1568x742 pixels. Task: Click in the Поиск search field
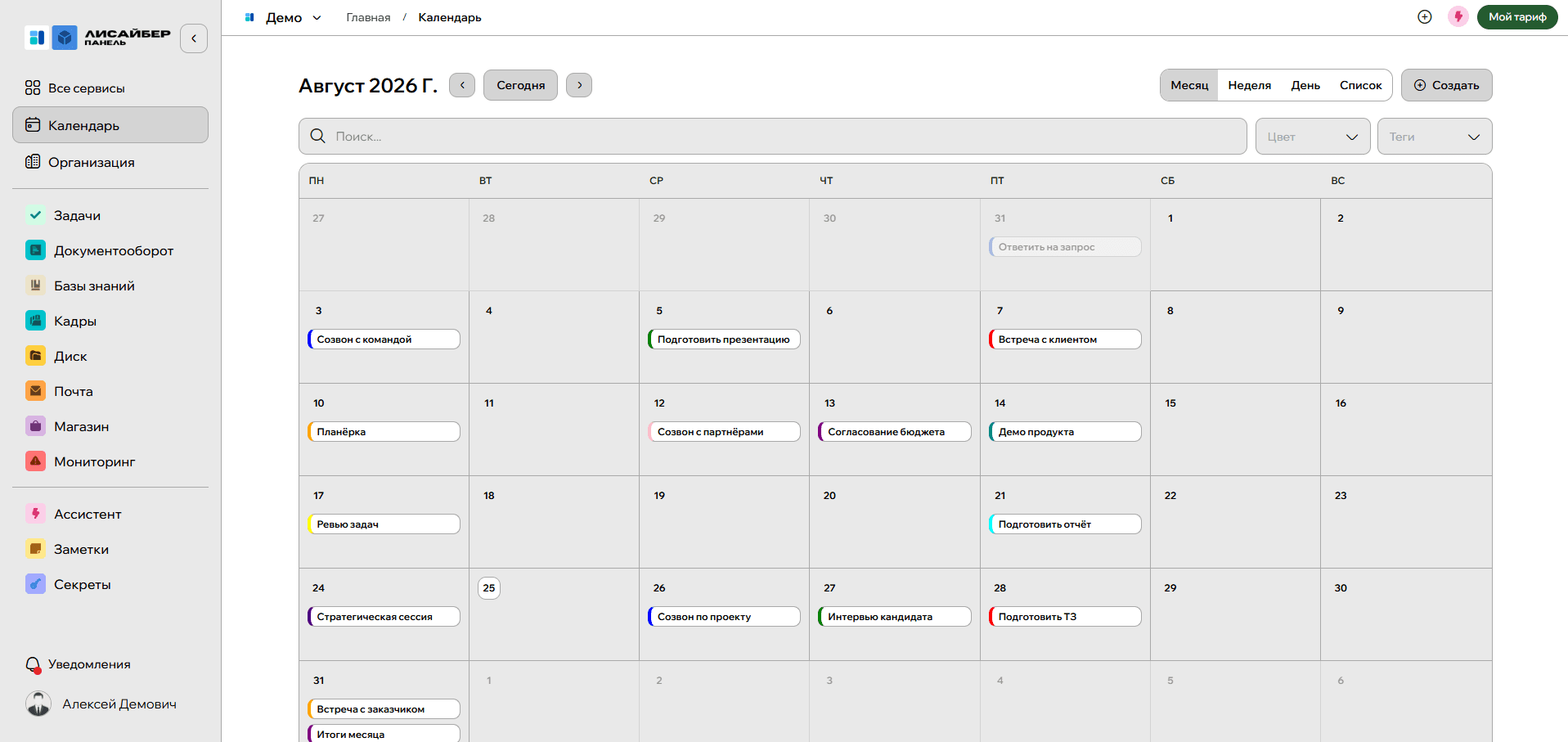tap(772, 137)
